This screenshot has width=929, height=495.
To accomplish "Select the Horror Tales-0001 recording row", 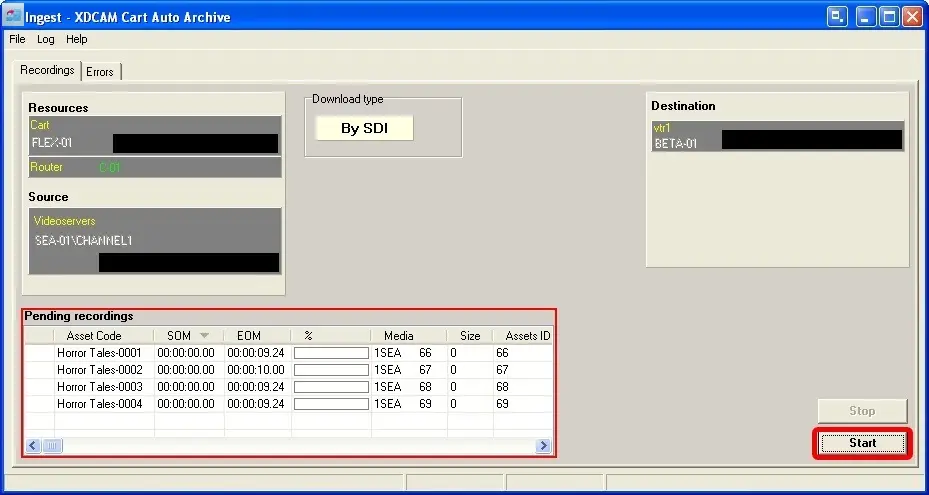I will (99, 353).
